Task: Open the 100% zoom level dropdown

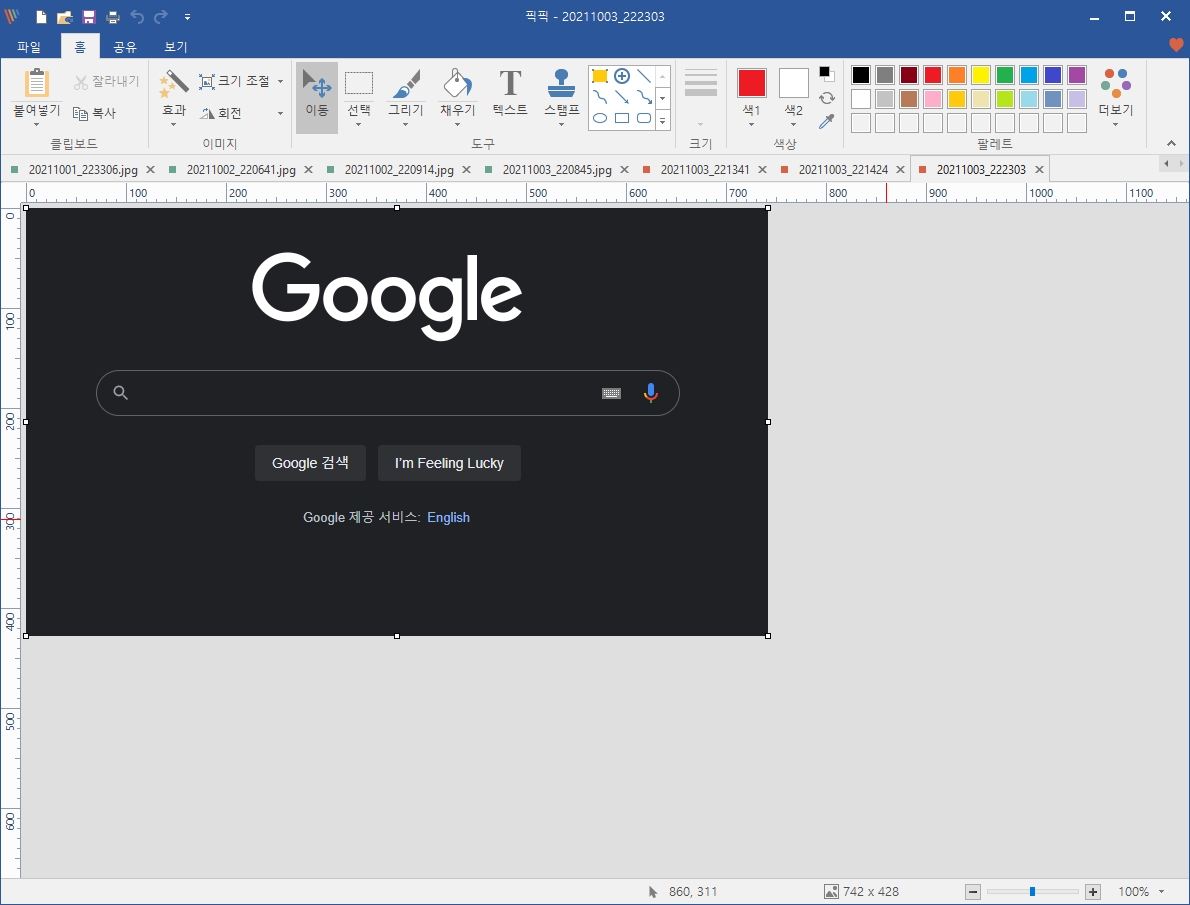Action: [1162, 892]
